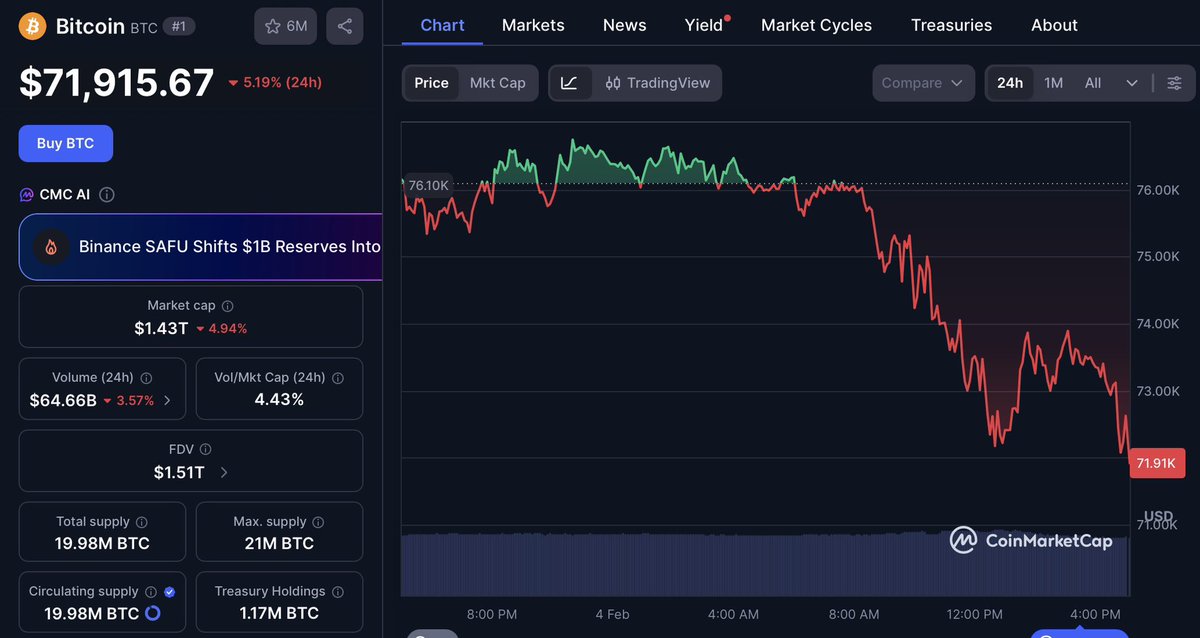
Task: Click the 4.43% Vol/Mkt Cap value
Action: coord(279,400)
